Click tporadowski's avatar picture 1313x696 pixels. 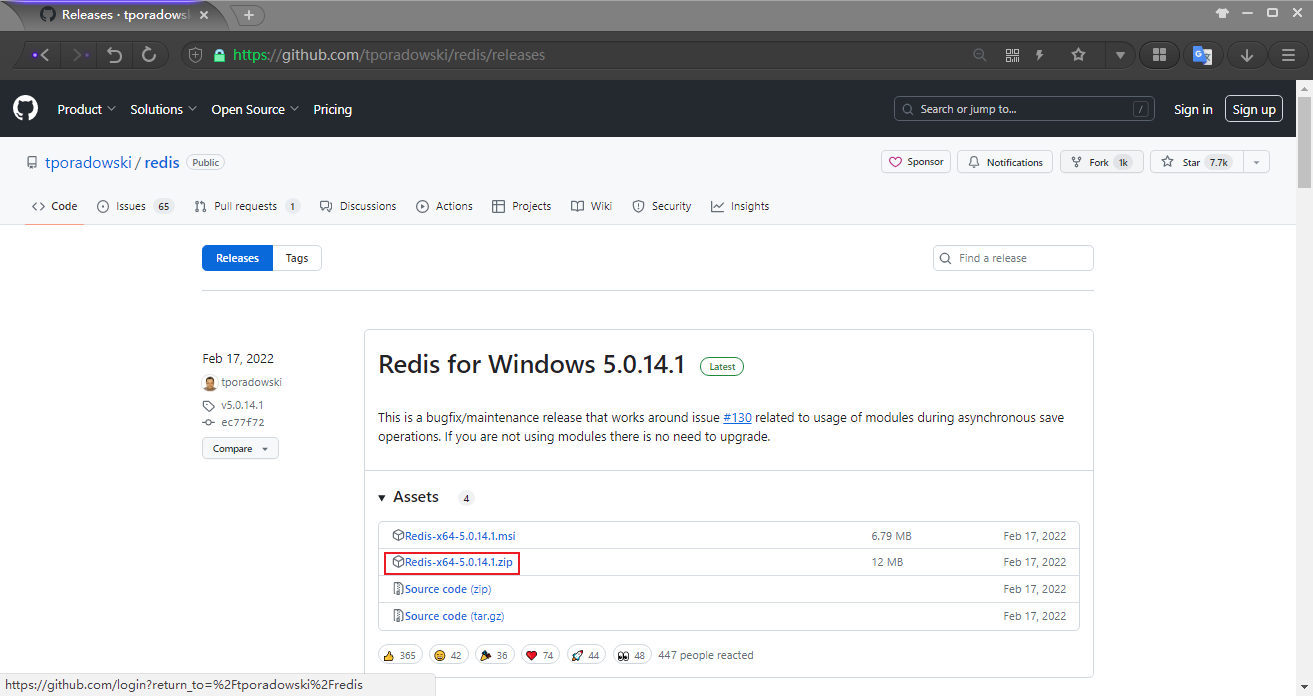pos(210,382)
